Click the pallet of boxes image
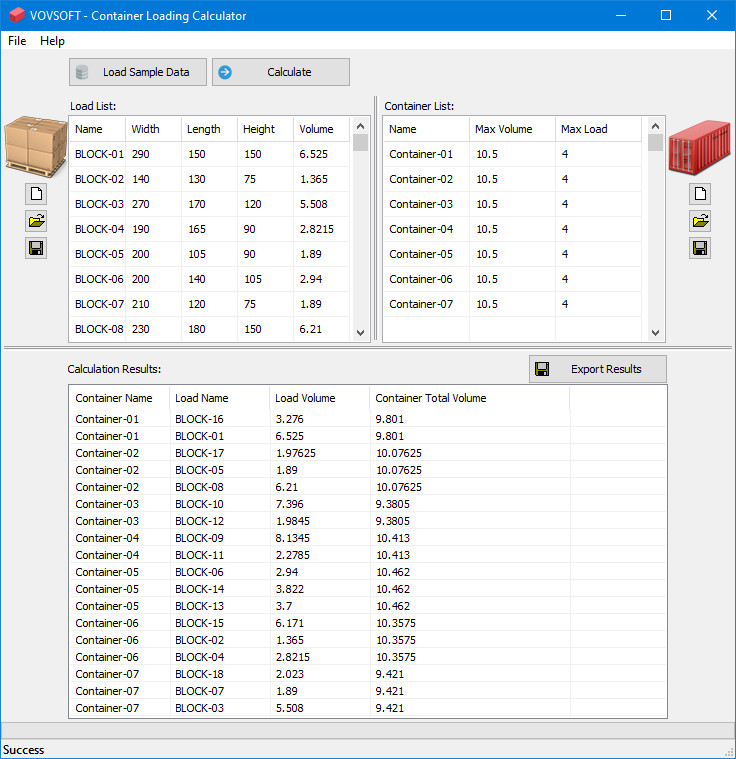Screen dimensions: 736x759 coord(35,146)
